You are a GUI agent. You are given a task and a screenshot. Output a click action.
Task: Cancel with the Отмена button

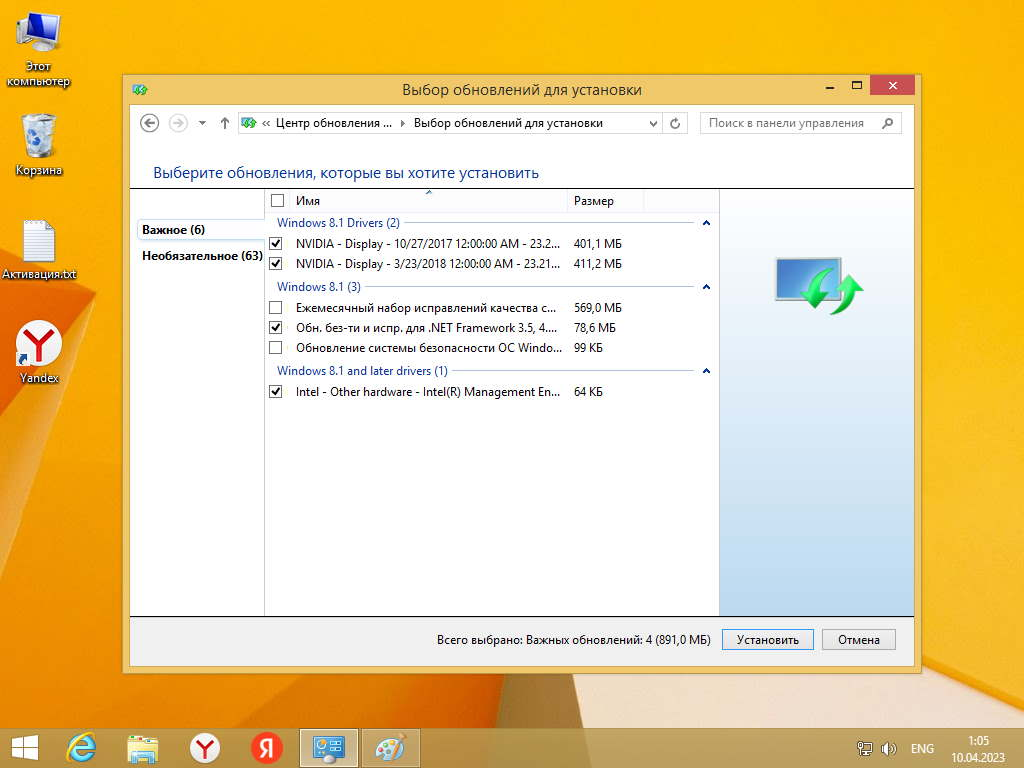click(x=858, y=639)
